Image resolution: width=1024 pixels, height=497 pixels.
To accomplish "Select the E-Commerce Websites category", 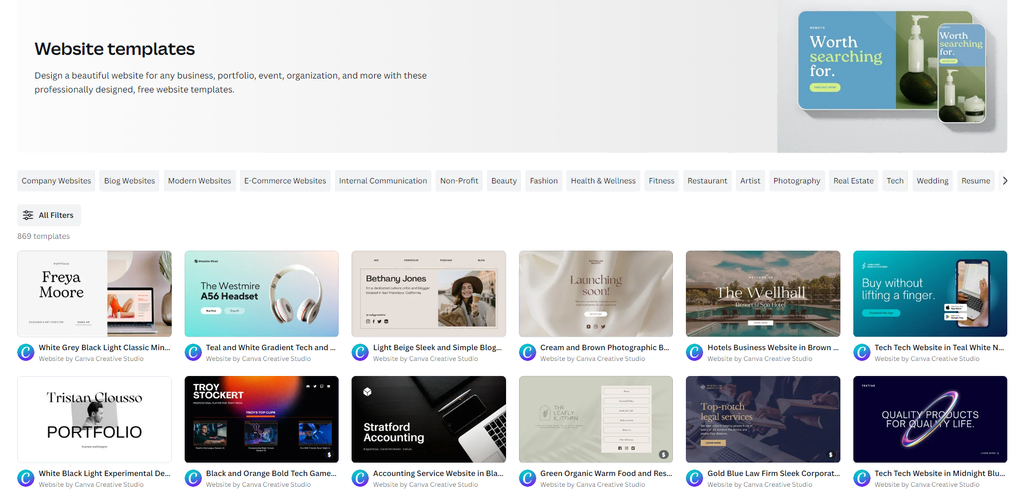I will pos(285,181).
